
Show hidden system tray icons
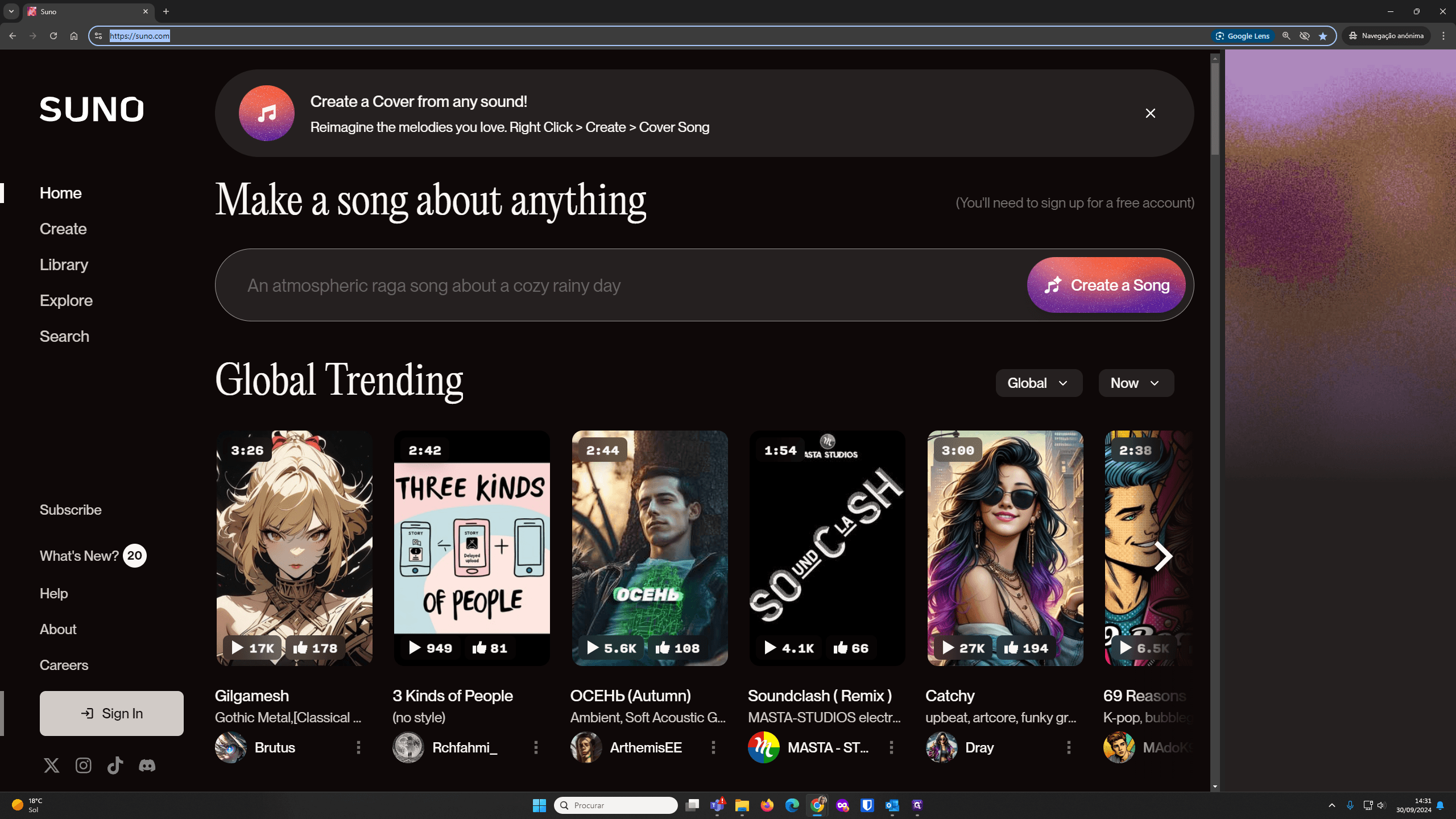point(1331,805)
